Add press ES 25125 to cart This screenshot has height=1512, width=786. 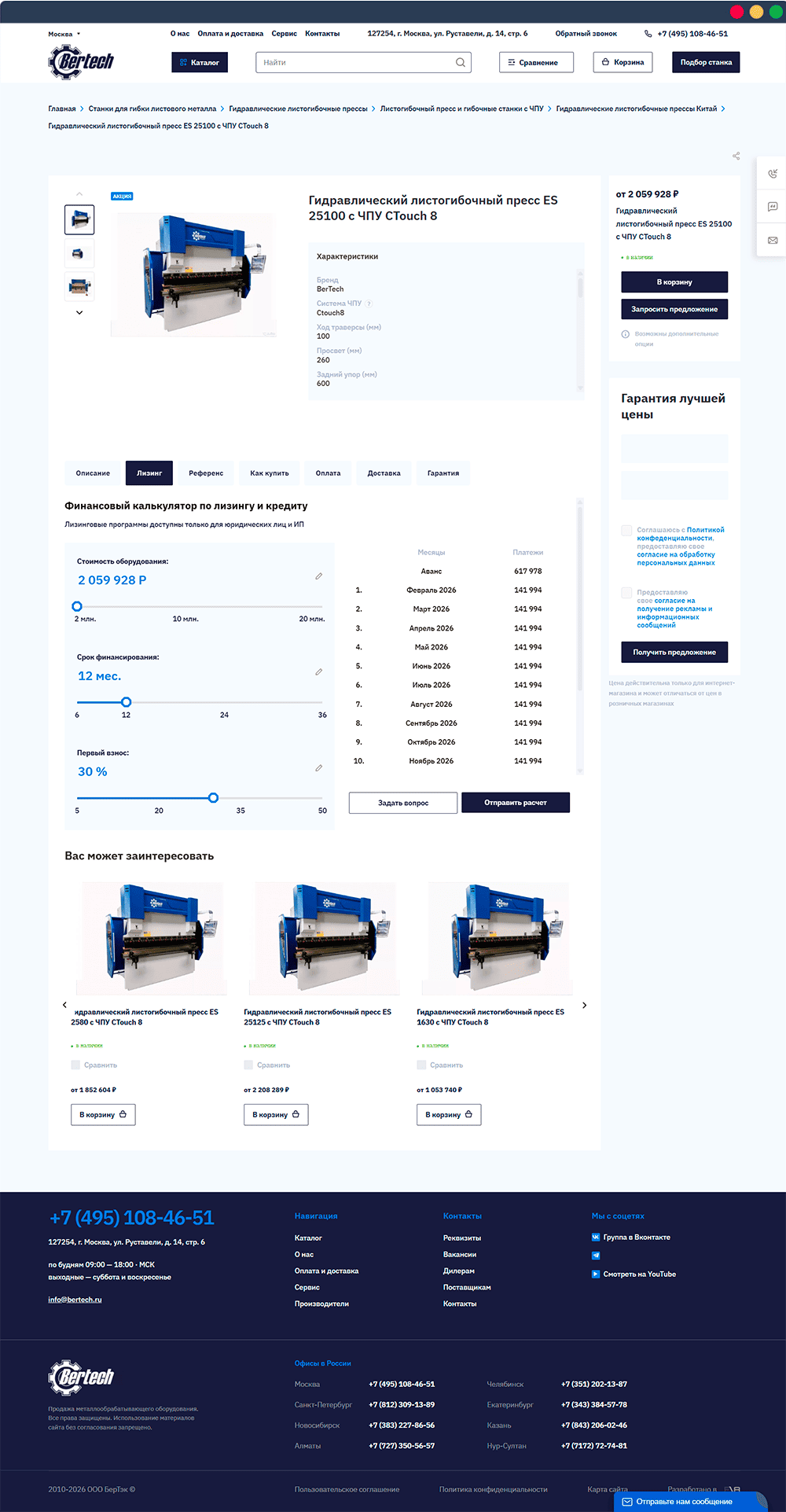[x=276, y=1114]
